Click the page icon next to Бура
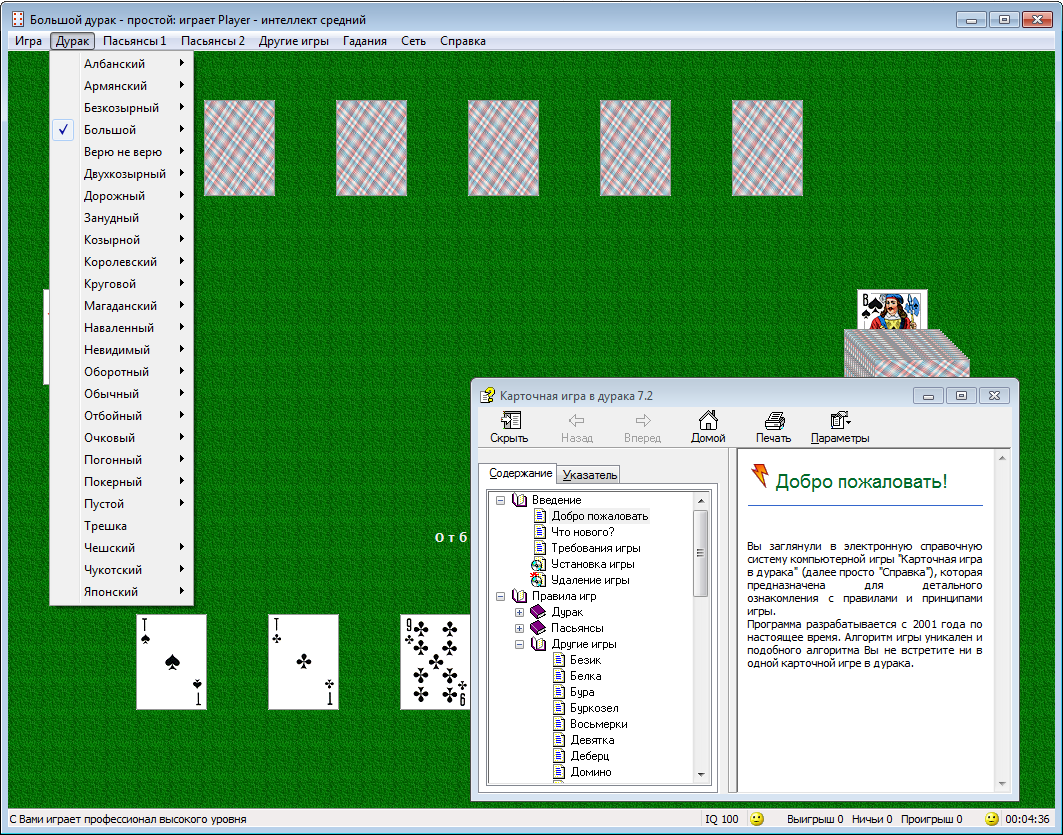The width and height of the screenshot is (1063, 835). pos(559,692)
